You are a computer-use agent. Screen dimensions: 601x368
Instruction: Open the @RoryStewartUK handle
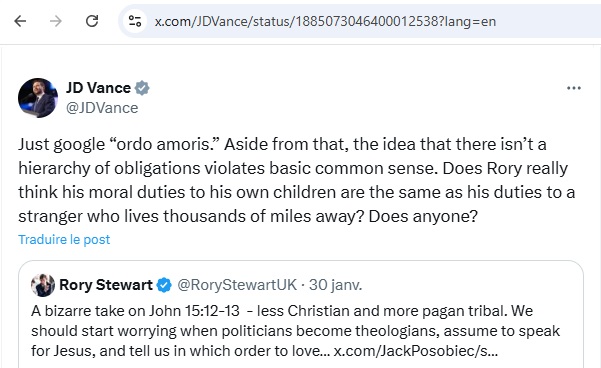[237, 285]
